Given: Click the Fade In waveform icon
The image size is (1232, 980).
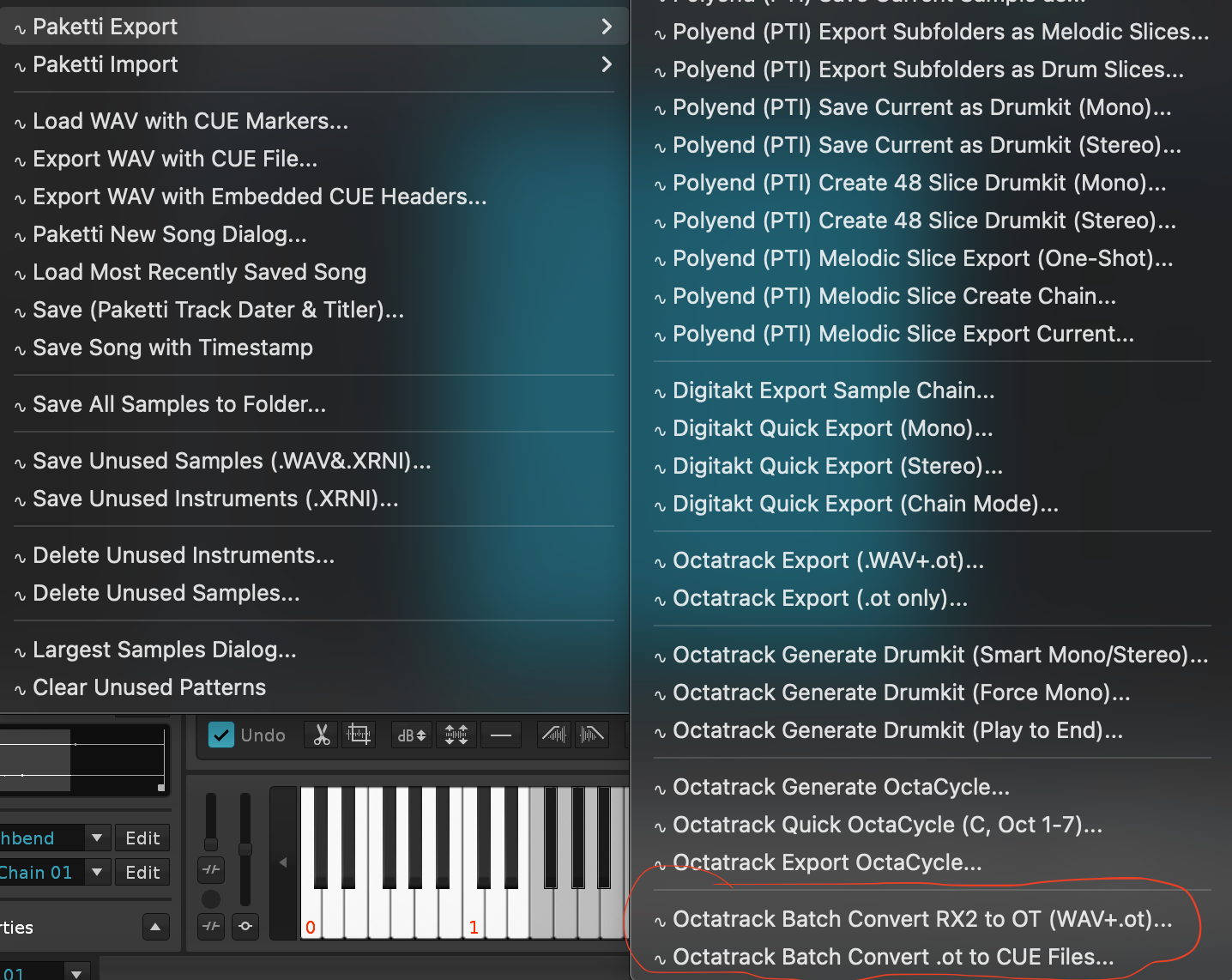Looking at the screenshot, I should pyautogui.click(x=554, y=735).
